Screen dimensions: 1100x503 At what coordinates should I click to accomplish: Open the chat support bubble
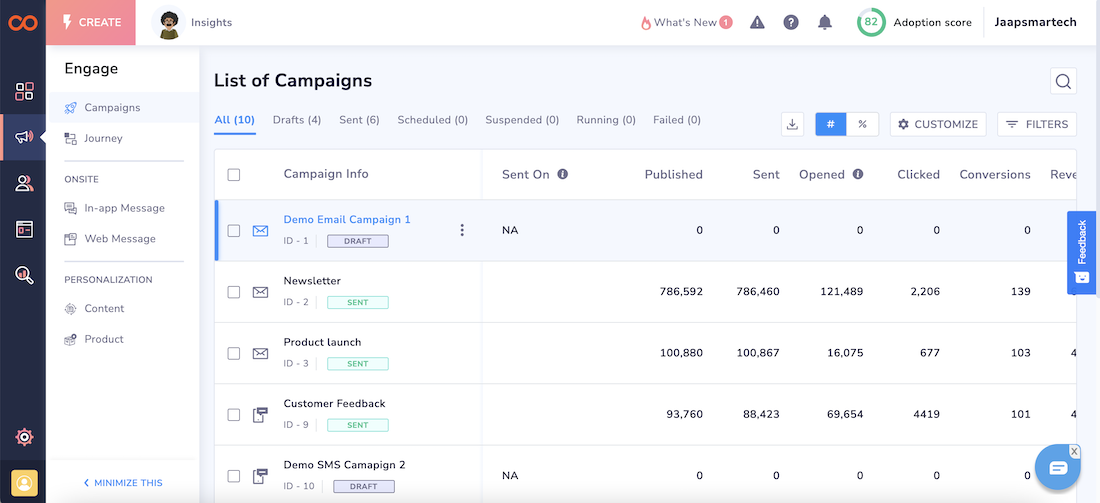[1057, 467]
